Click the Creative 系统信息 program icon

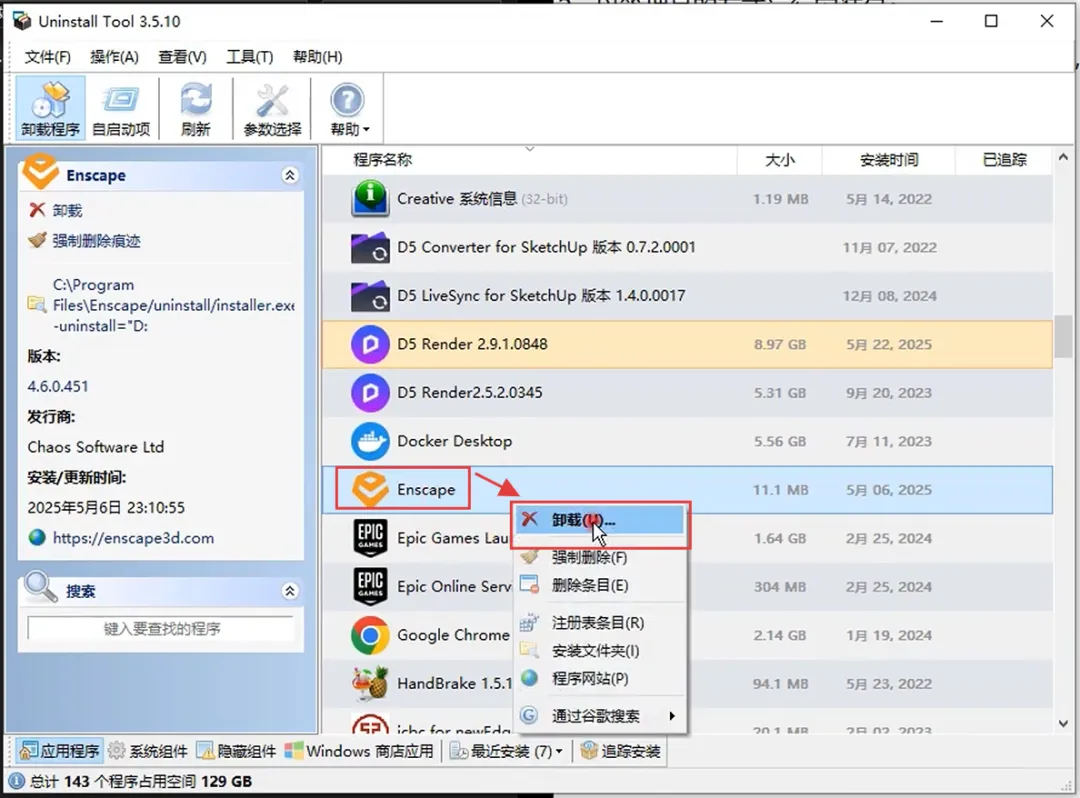(x=370, y=198)
